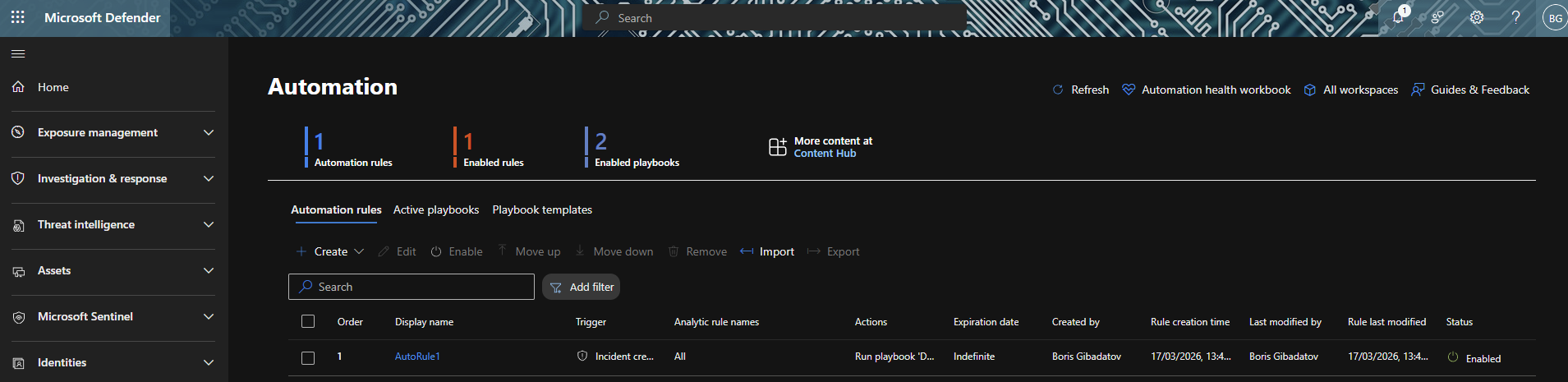Click the Import arrow icon
Image resolution: width=1568 pixels, height=382 pixels.
click(747, 251)
